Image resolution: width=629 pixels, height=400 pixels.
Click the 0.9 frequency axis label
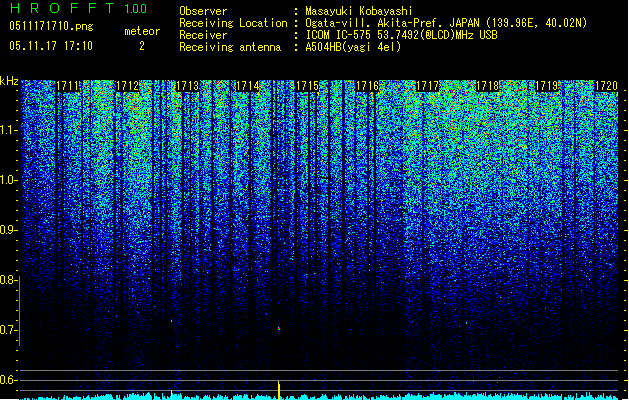(x=8, y=230)
